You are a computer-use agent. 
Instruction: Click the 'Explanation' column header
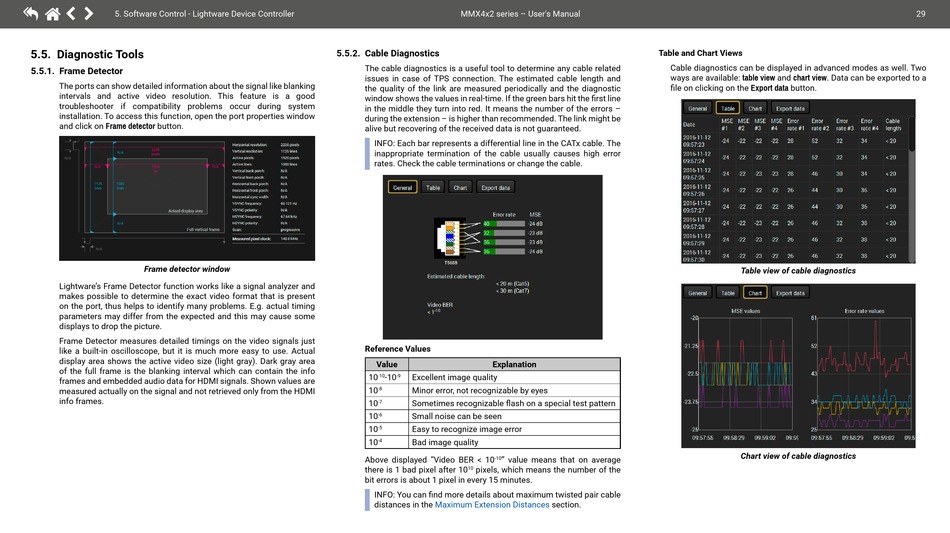click(514, 364)
